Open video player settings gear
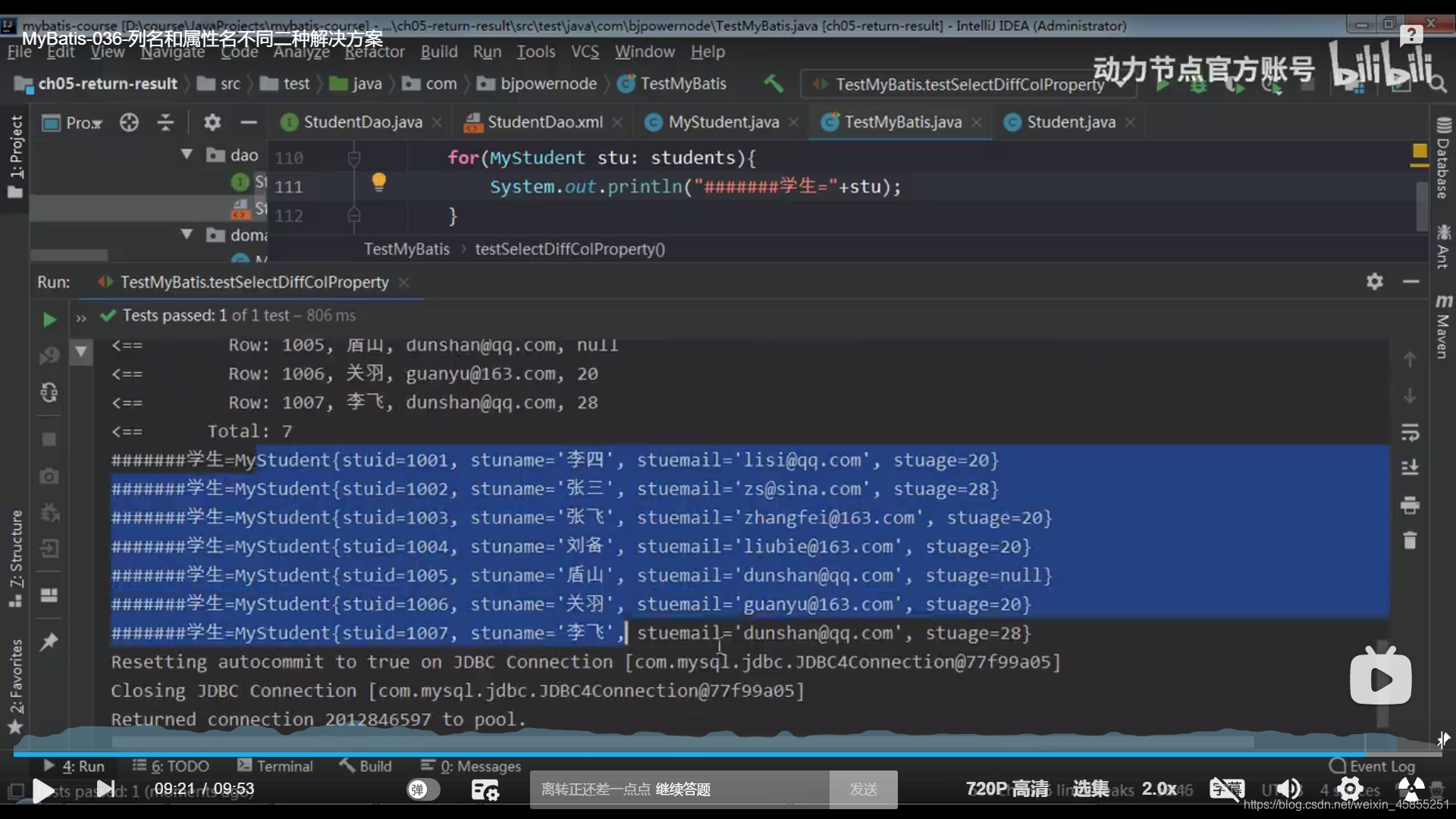This screenshot has width=1456, height=819. point(1350,789)
